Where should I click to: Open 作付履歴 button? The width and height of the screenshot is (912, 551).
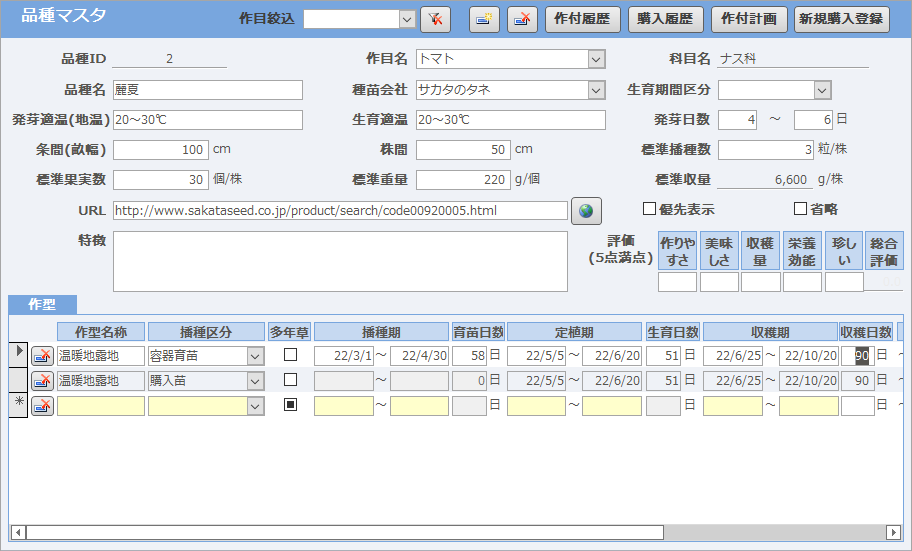582,19
